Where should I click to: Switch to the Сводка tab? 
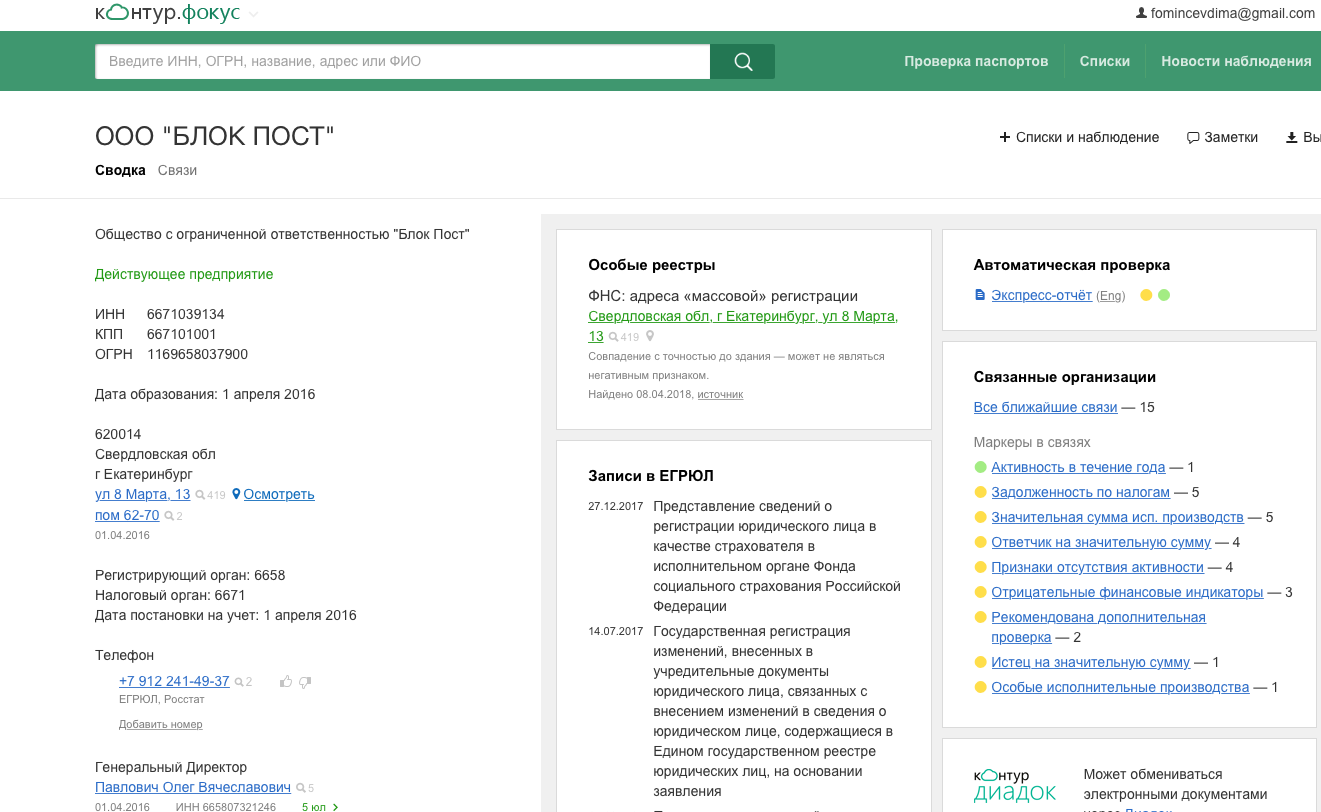click(120, 170)
